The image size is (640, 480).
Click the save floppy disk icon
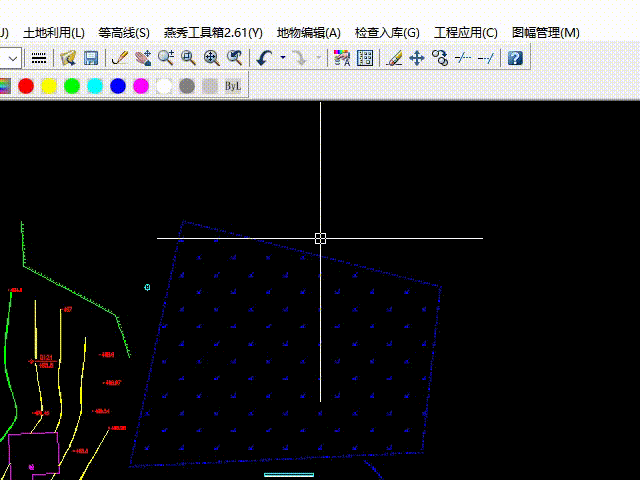tap(91, 58)
